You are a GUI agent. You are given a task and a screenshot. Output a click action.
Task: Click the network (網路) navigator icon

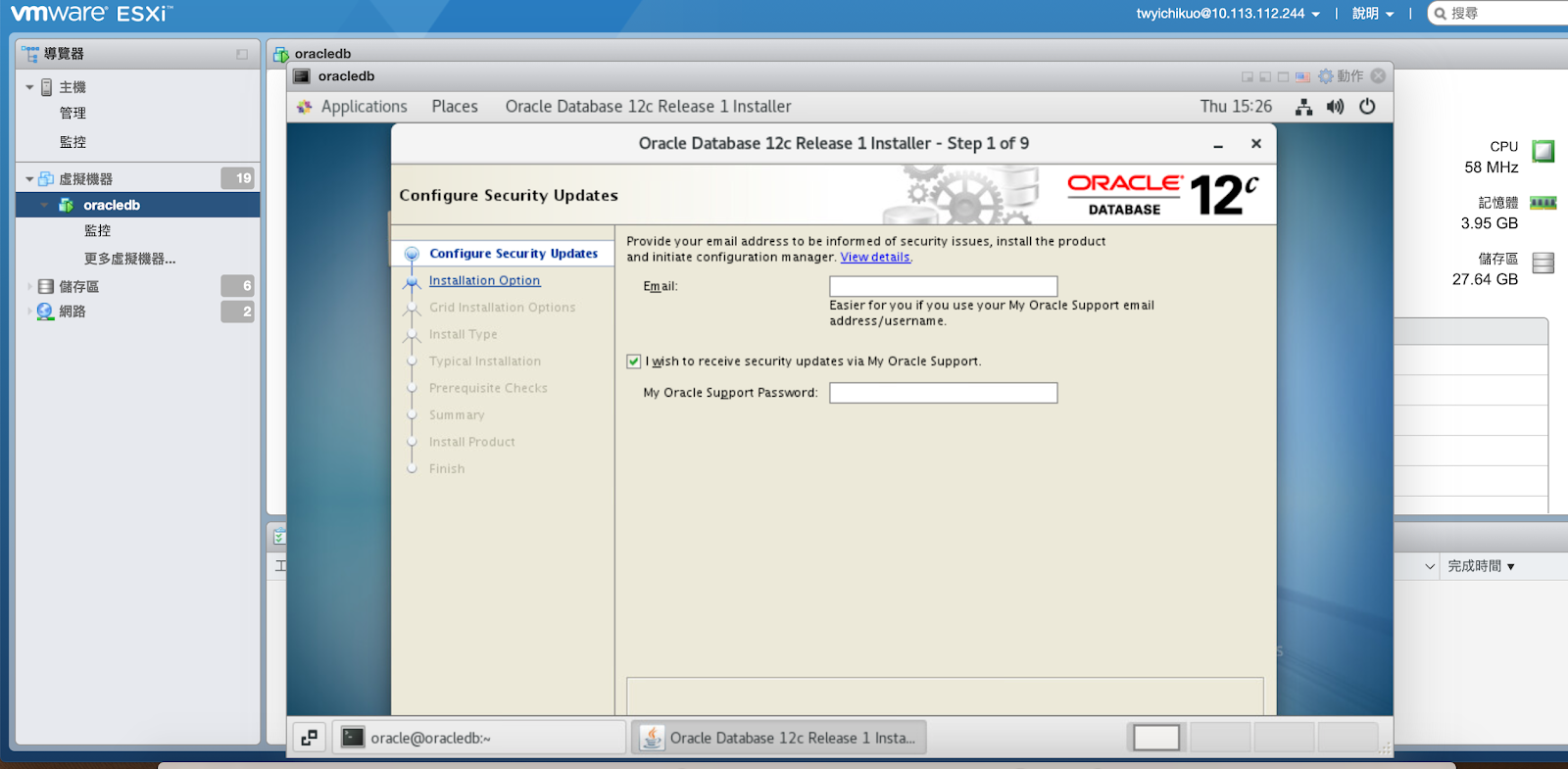coord(45,312)
